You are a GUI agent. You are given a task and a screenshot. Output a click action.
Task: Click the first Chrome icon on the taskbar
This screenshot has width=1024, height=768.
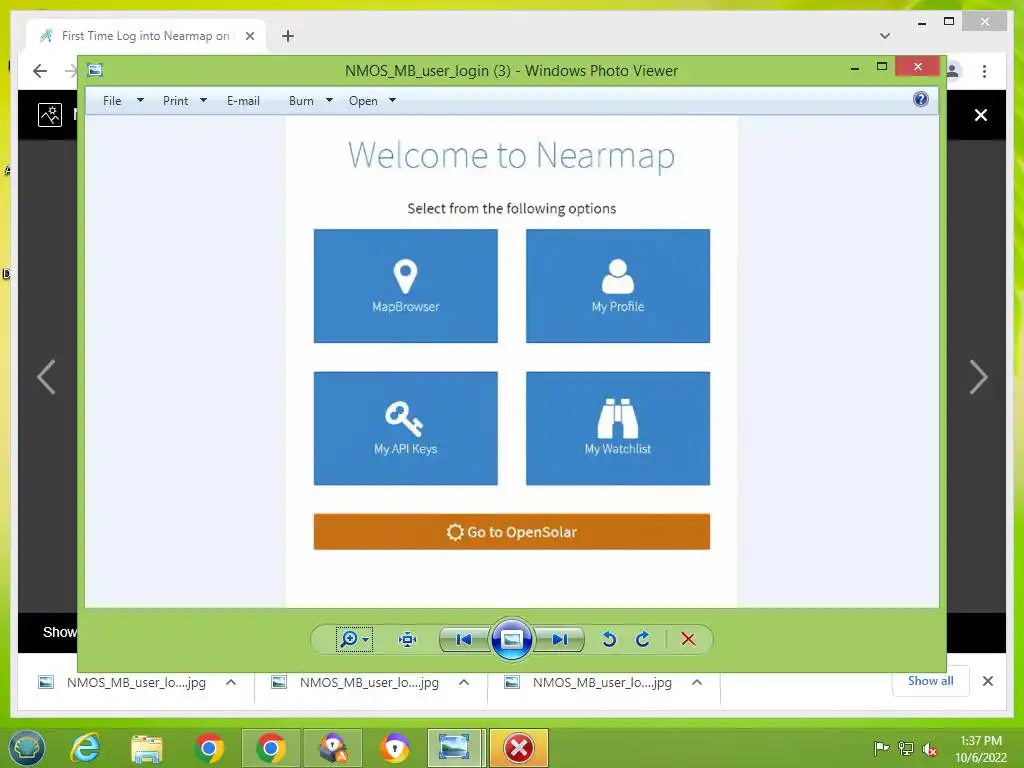(209, 748)
